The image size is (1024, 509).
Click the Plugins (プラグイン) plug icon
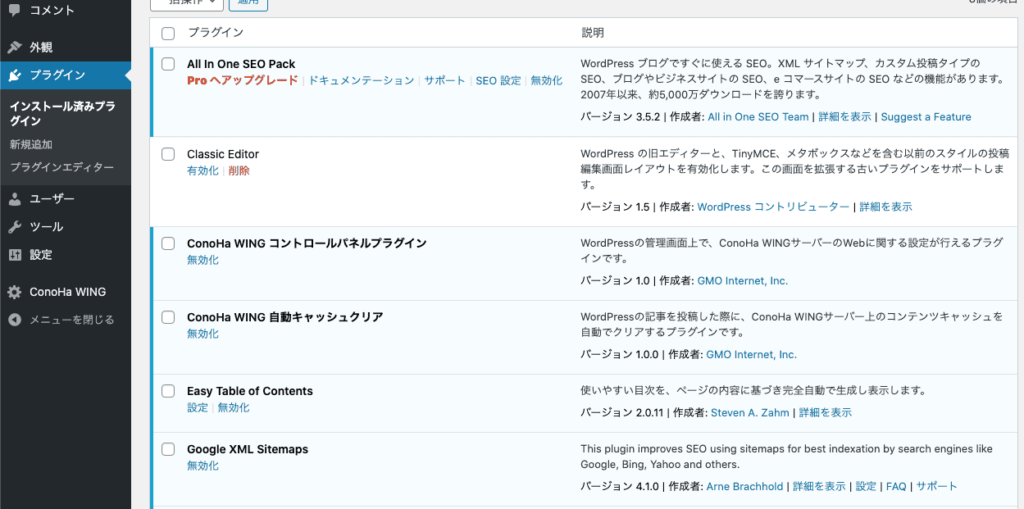[14, 75]
